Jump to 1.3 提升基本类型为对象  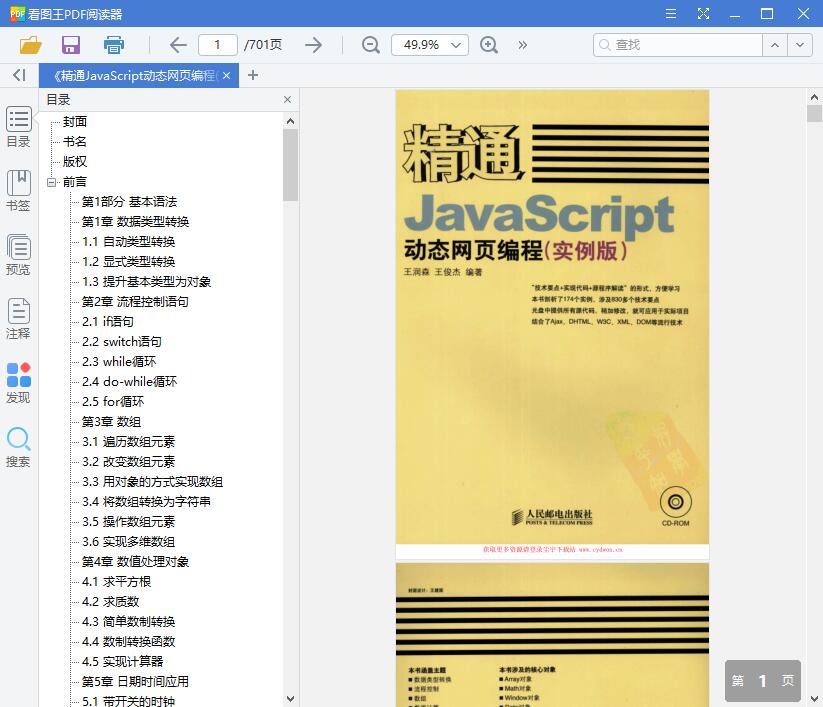[x=146, y=282]
